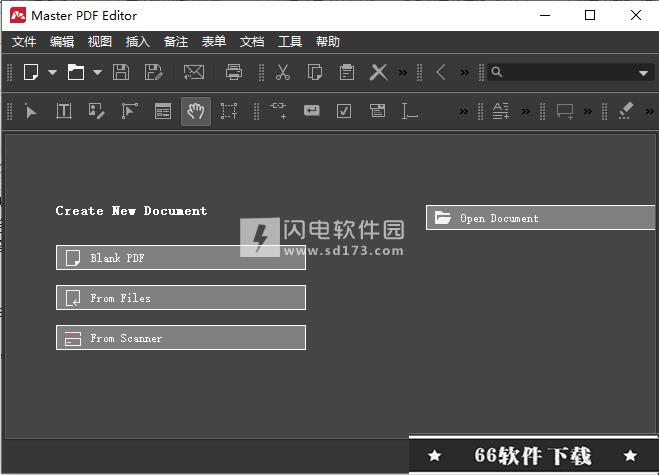Click the Insert Text lines icon
Viewport: 659px width, 475px height.
pos(501,111)
